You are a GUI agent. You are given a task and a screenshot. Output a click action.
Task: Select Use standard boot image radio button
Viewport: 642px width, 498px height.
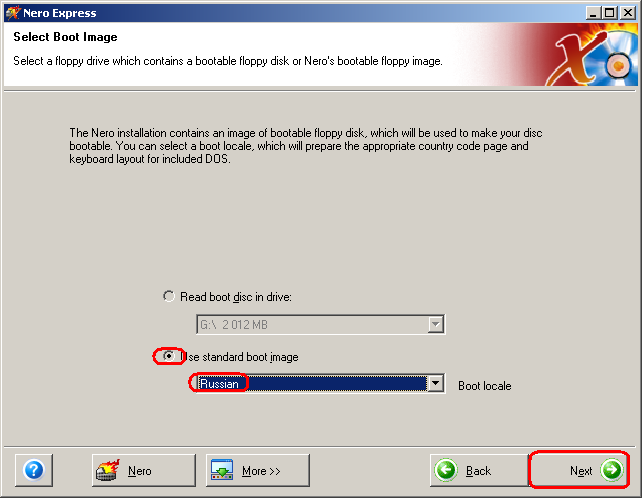coord(169,356)
